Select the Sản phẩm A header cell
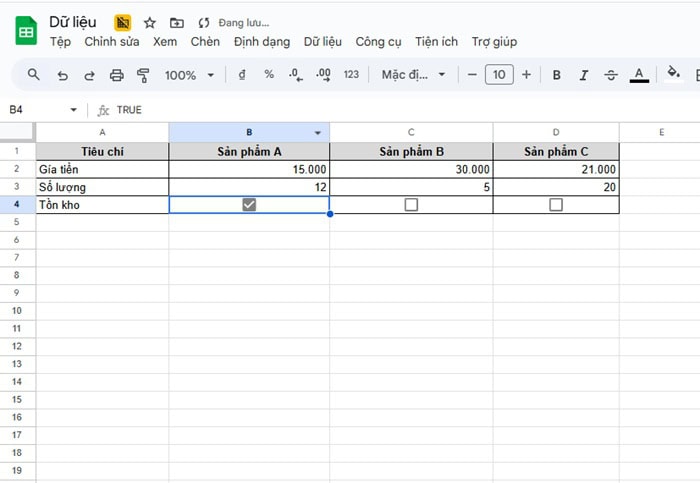The image size is (700, 483). 249,151
